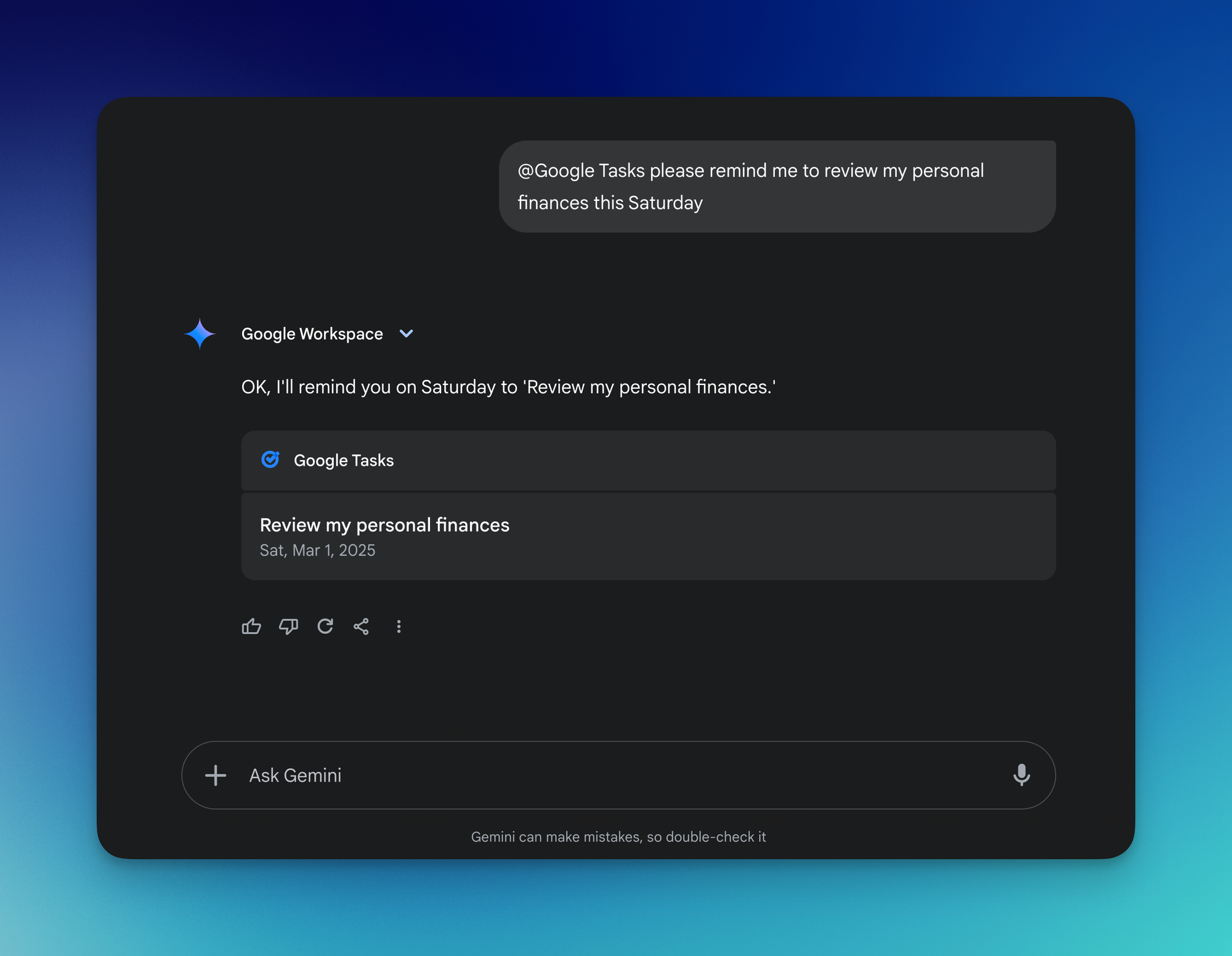Click the 'OK, I'll remind you on Saturday' reply

pos(509,387)
